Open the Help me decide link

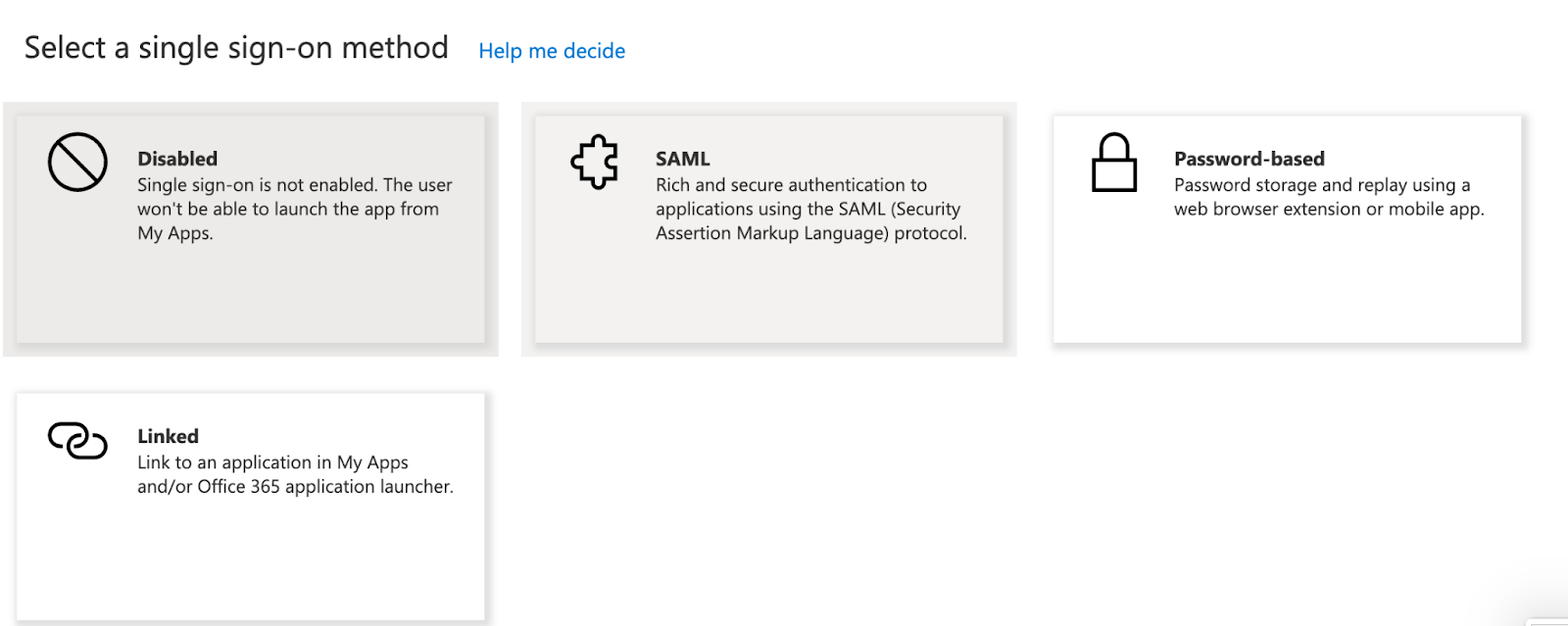551,51
